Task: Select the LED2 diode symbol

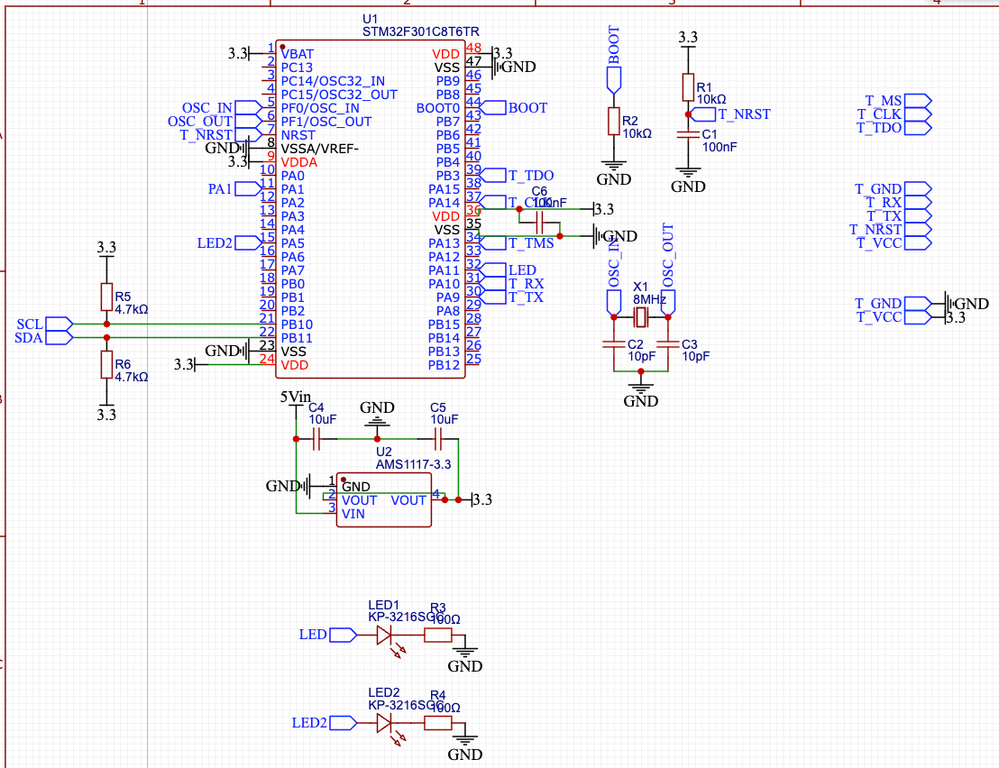Action: click(385, 723)
